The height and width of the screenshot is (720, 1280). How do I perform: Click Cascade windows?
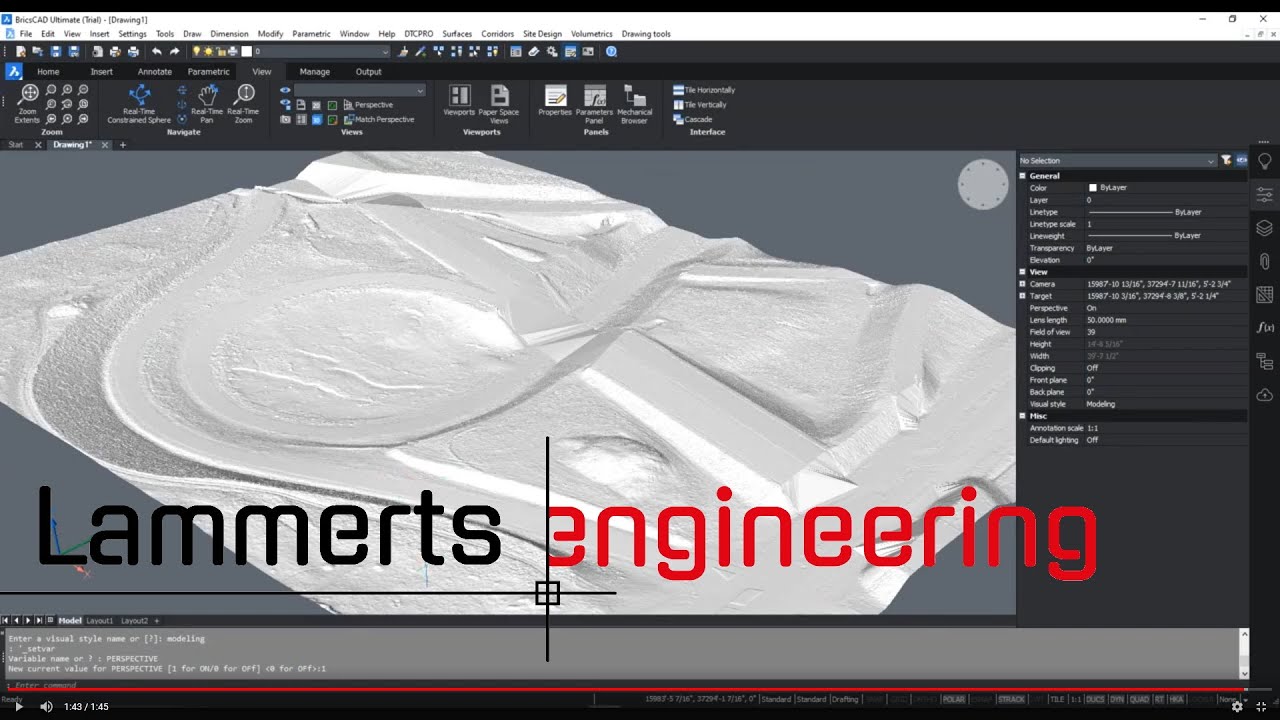693,120
